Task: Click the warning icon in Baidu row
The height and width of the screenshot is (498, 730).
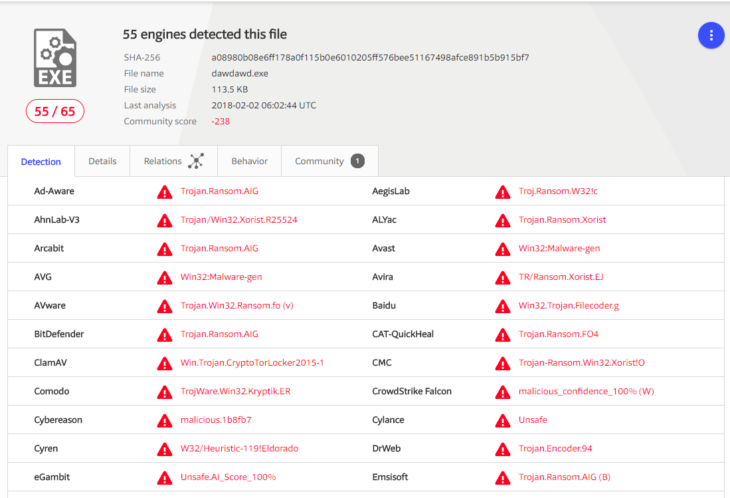Action: click(502, 306)
